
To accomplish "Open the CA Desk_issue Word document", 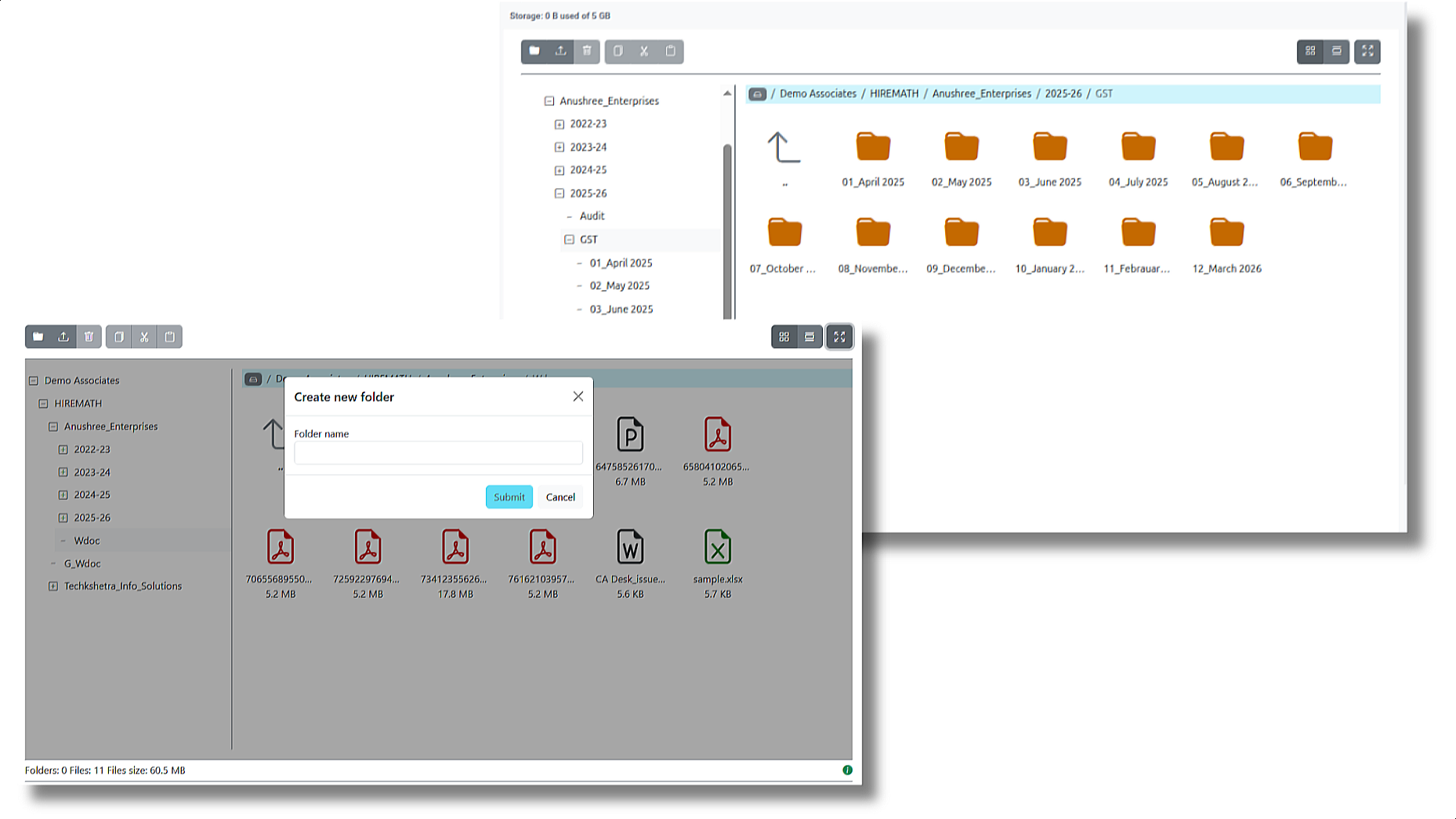I will point(629,548).
